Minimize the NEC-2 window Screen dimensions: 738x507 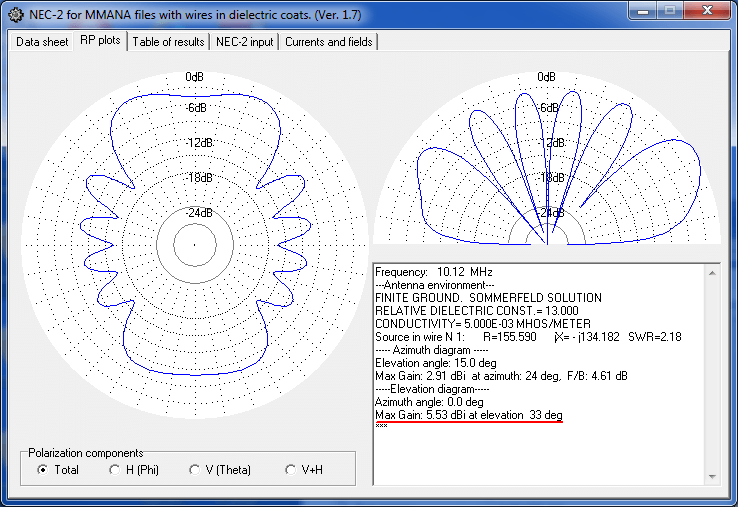coord(643,11)
